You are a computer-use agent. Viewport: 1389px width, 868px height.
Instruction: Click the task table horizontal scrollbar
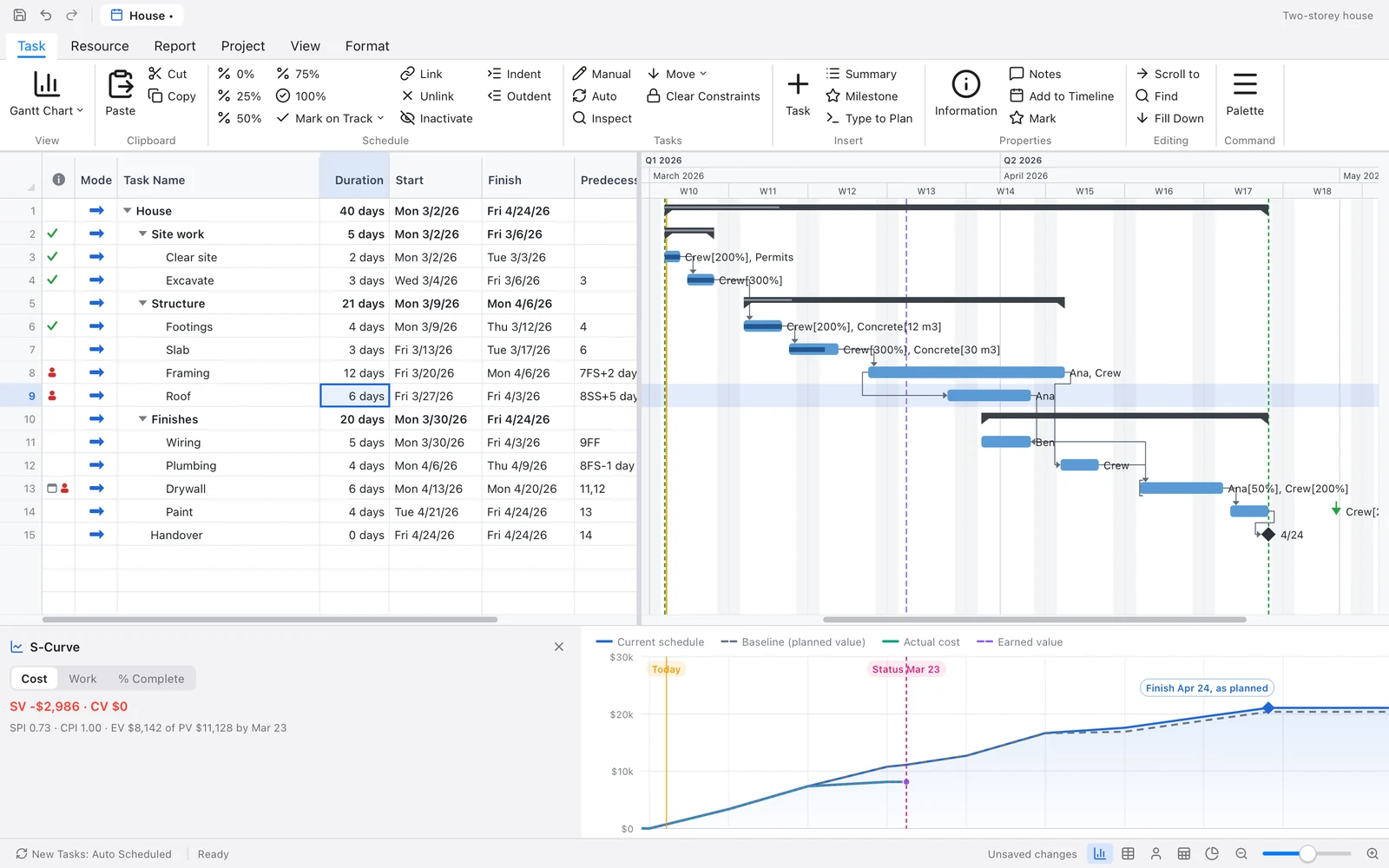pyautogui.click(x=270, y=620)
